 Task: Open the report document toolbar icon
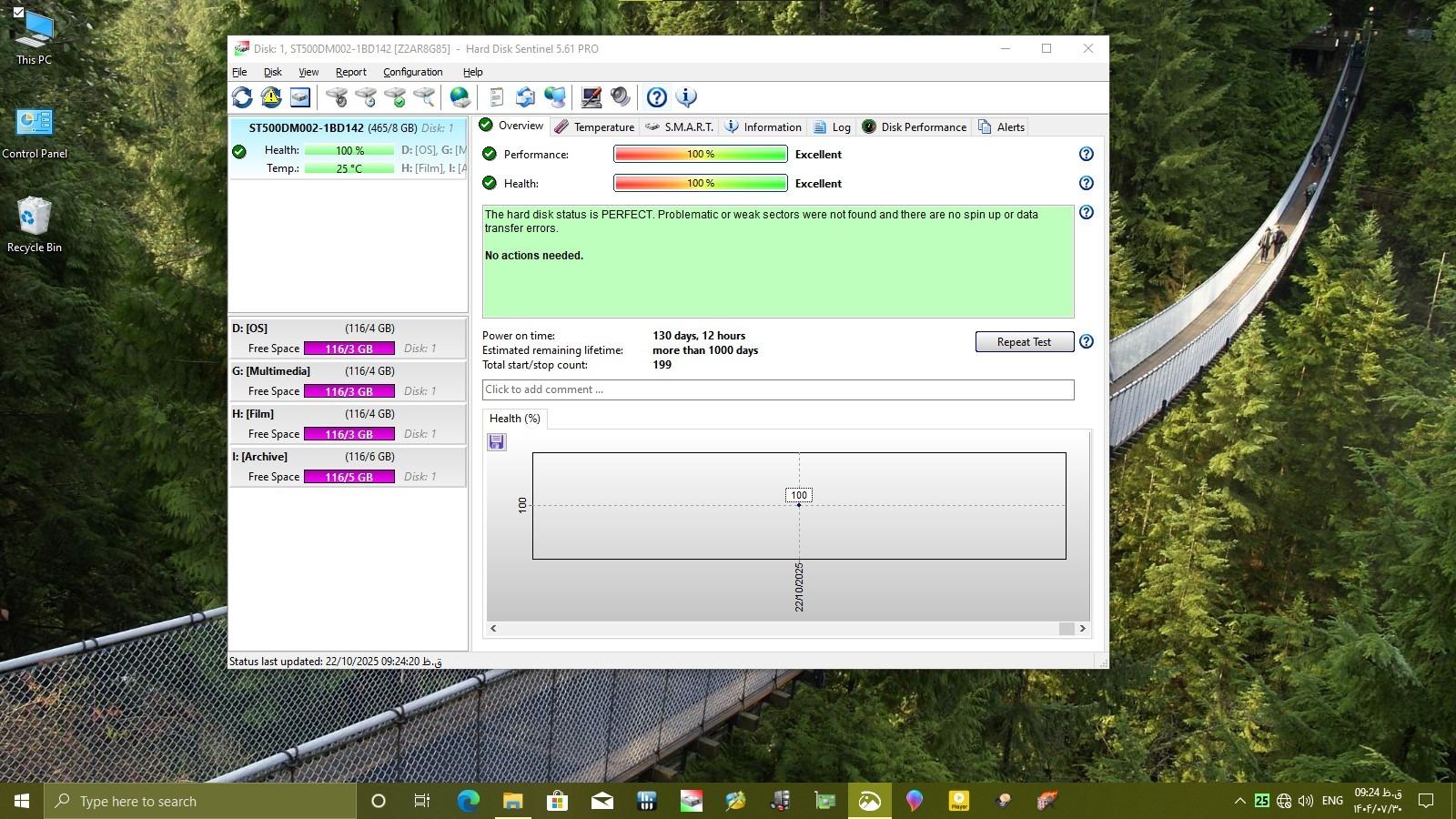coord(496,97)
